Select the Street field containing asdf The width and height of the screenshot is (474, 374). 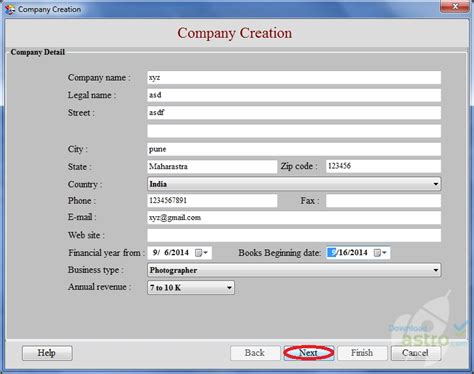tap(294, 113)
